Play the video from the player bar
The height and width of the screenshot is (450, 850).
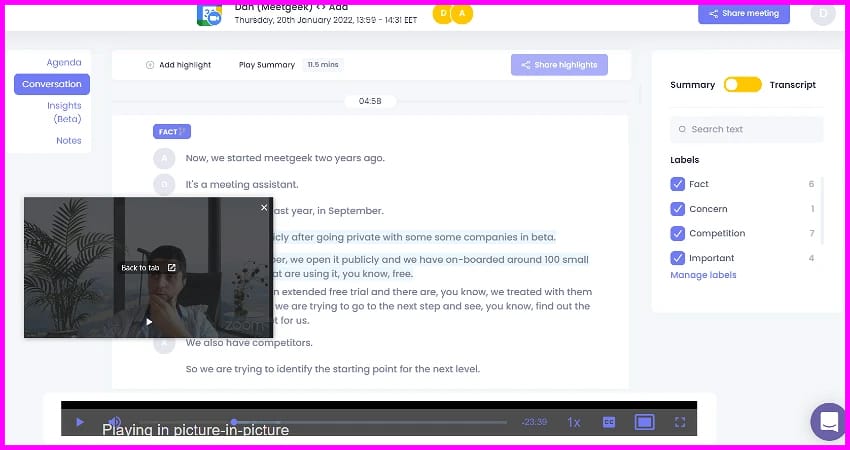coord(80,422)
